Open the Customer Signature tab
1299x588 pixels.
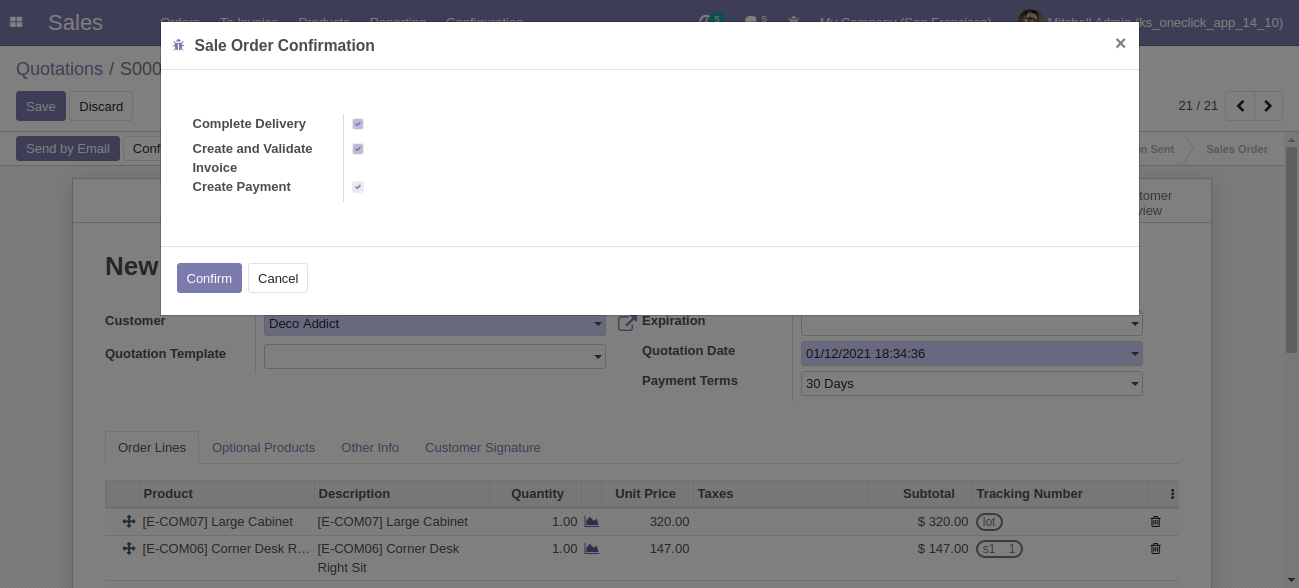tap(482, 448)
